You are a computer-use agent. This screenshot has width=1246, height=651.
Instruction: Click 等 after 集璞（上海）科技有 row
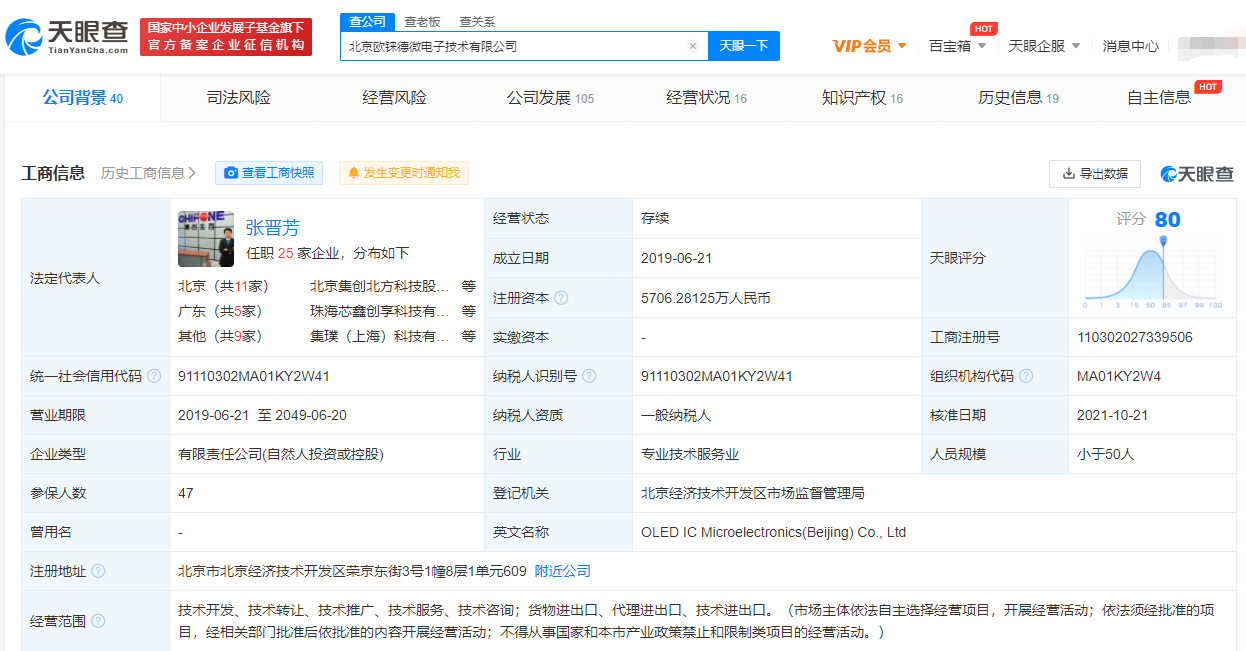coord(469,336)
